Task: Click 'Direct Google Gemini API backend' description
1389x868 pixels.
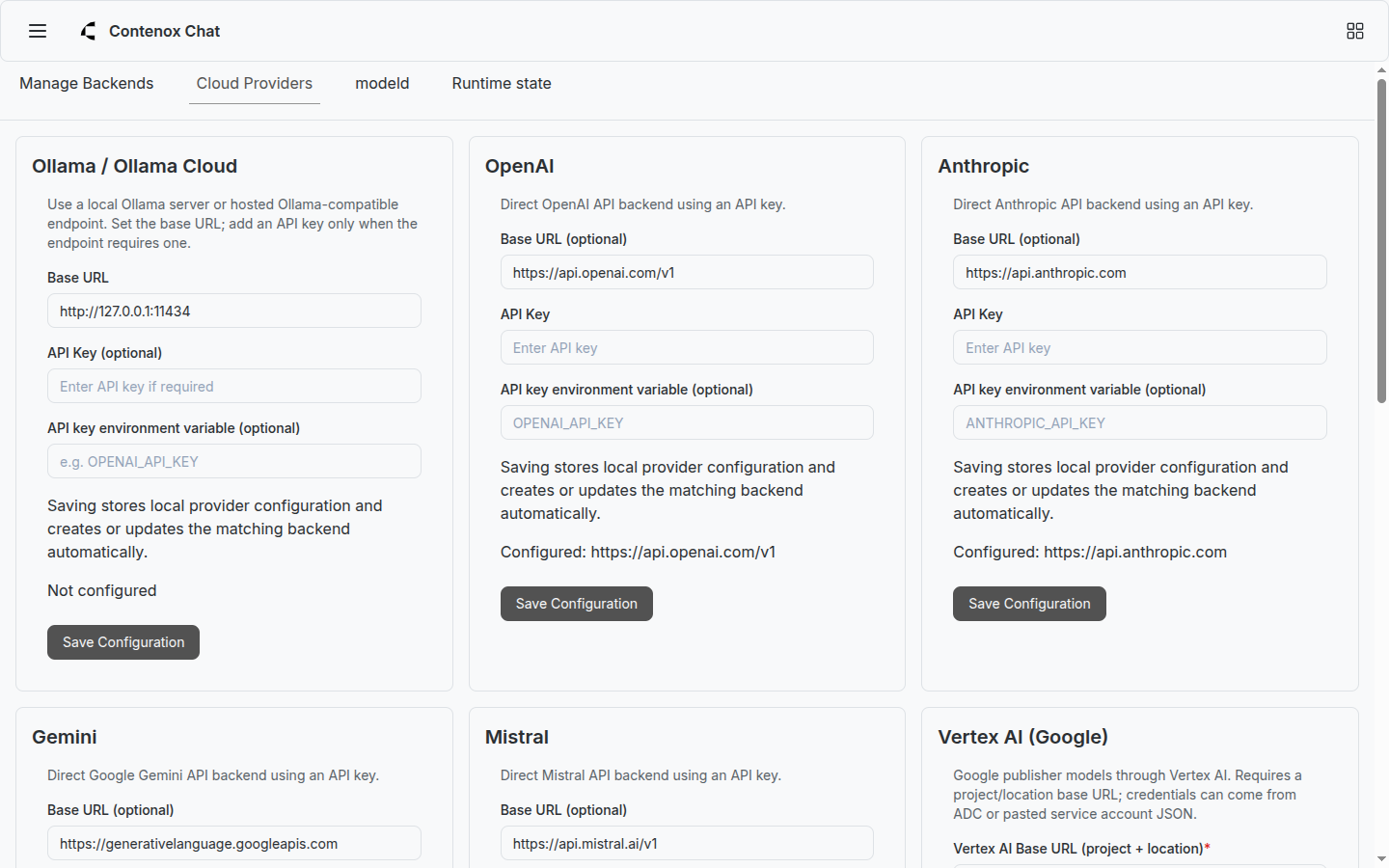Action: point(213,775)
